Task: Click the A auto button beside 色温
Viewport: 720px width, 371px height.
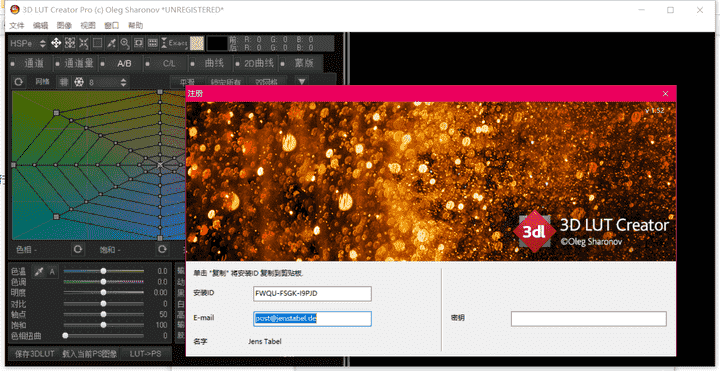Action: point(52,272)
